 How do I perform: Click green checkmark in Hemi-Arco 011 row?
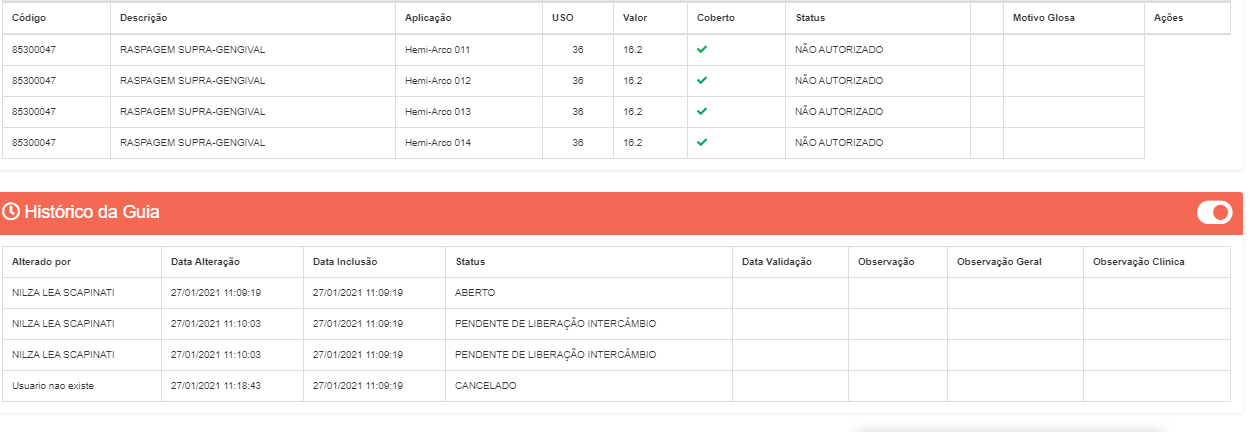pos(702,49)
